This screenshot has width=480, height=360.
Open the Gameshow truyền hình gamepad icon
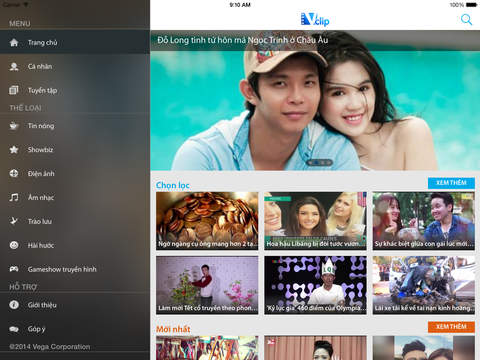(x=14, y=269)
